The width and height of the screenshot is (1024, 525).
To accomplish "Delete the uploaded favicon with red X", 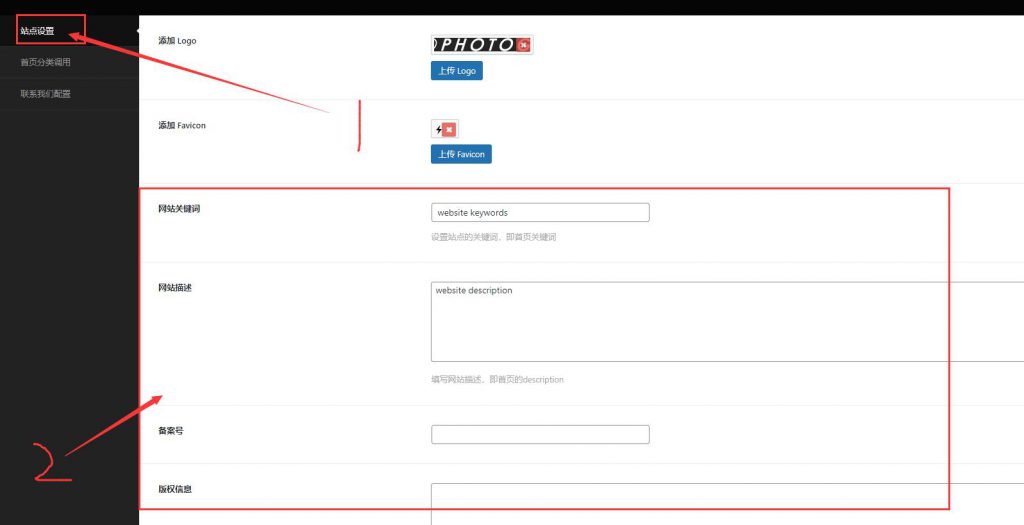I will click(x=449, y=129).
